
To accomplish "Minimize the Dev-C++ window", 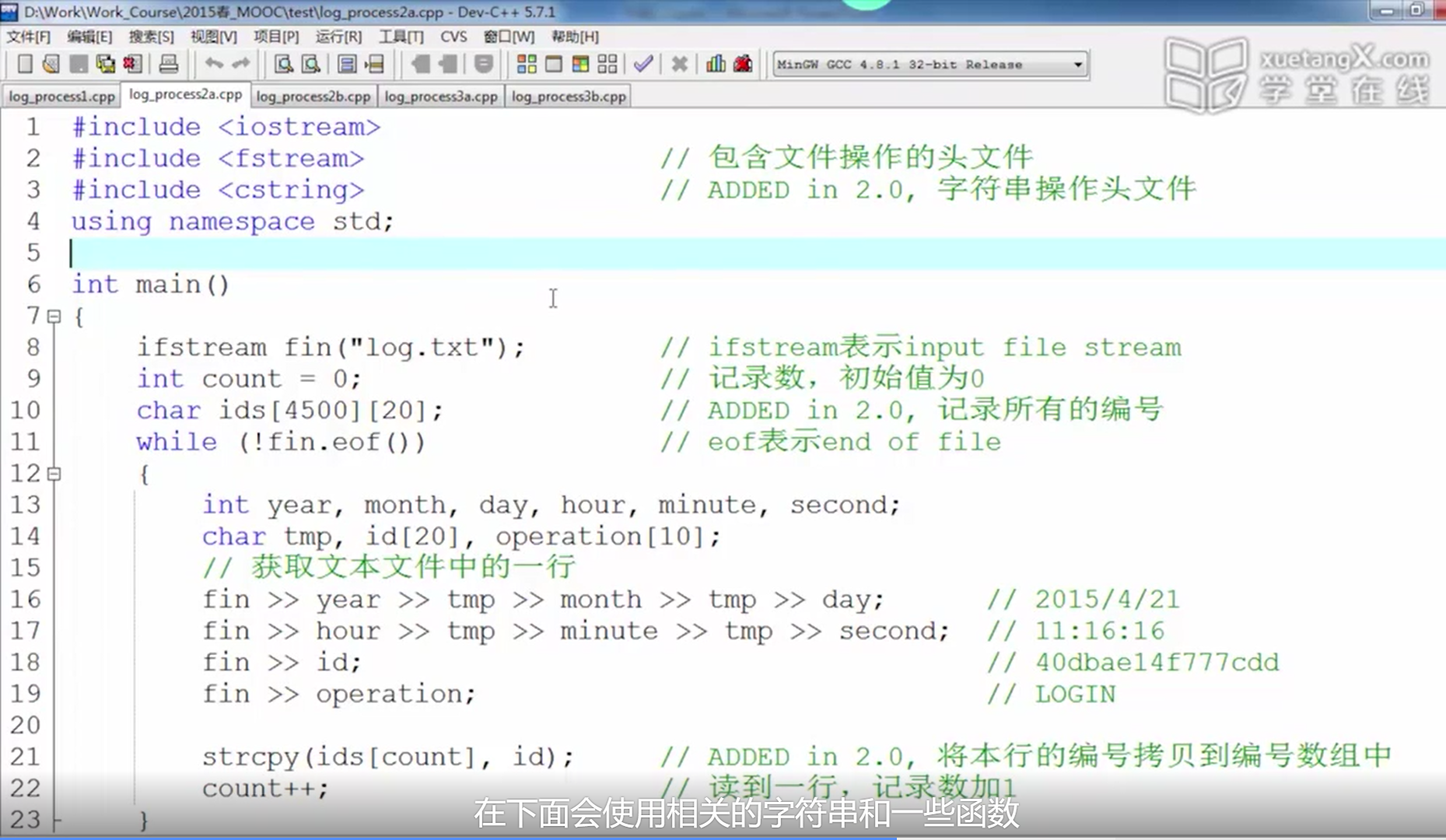I will [1387, 10].
